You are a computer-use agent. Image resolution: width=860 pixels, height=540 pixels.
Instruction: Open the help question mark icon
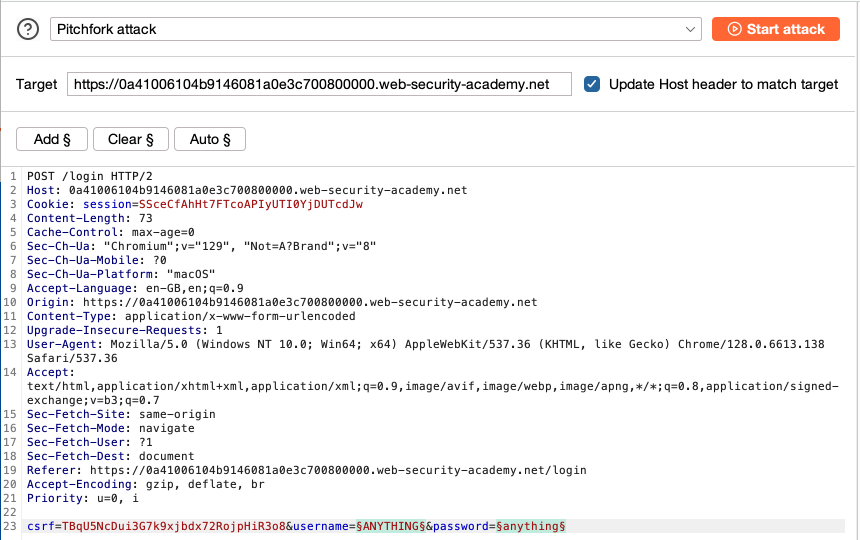click(28, 29)
